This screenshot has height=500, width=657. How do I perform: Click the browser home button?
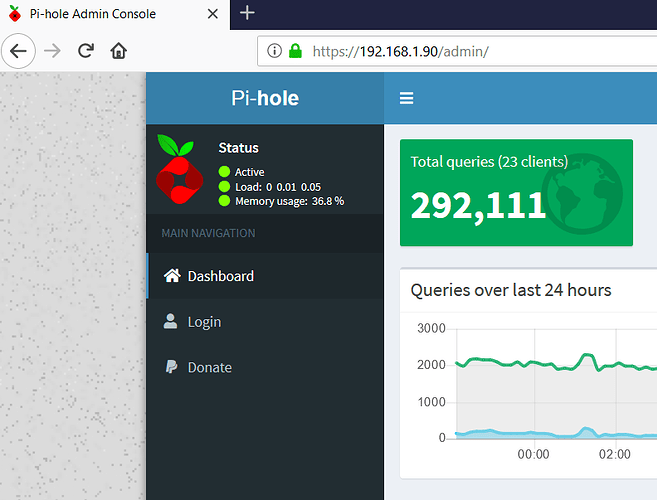coord(119,50)
